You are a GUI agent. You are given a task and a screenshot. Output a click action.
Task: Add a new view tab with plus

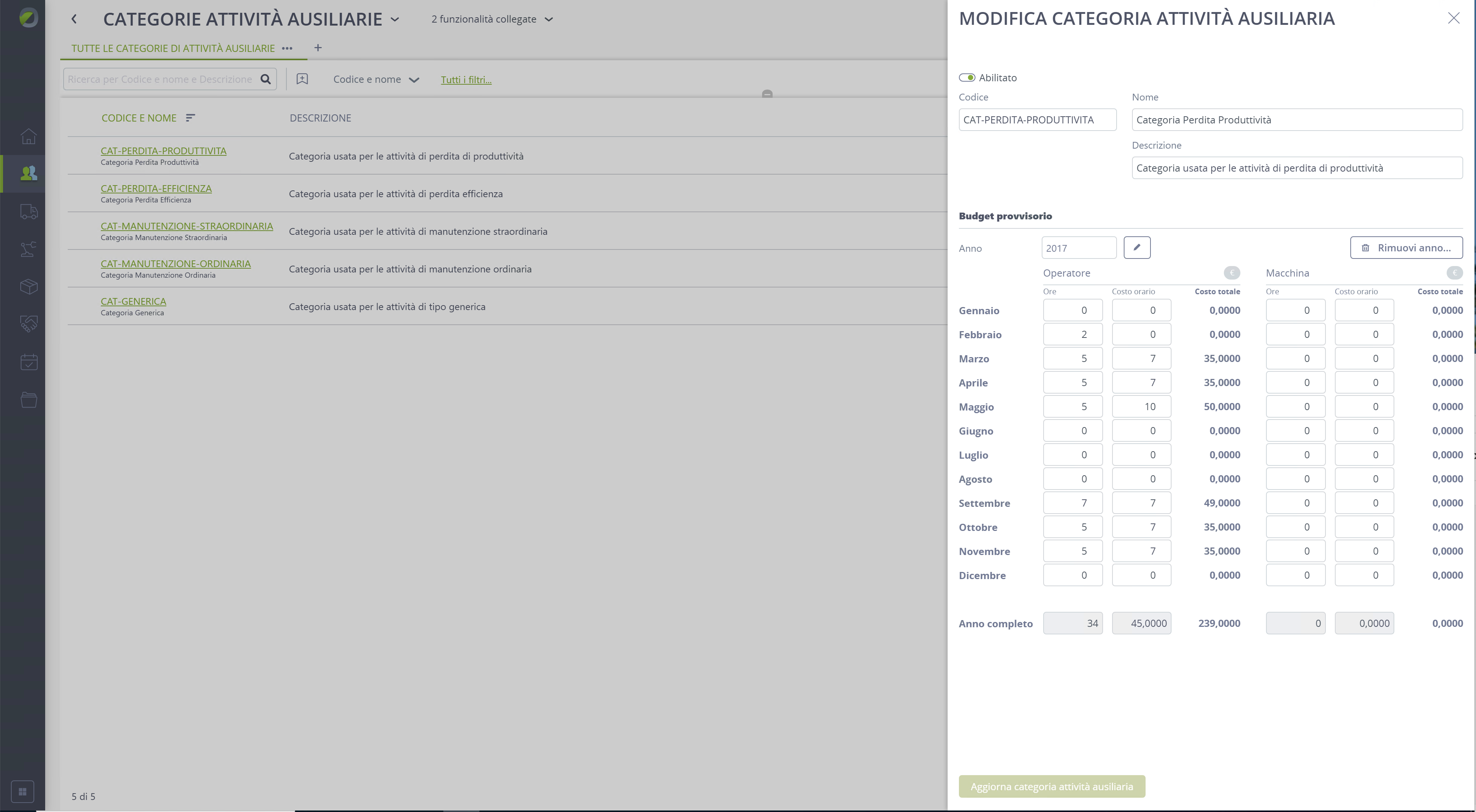(318, 47)
